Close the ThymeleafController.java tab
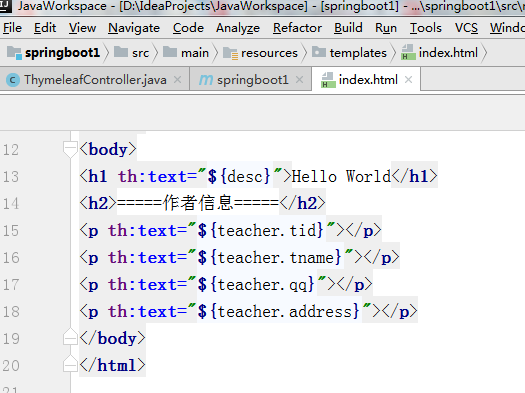This screenshot has height=393, width=525. (x=177, y=80)
